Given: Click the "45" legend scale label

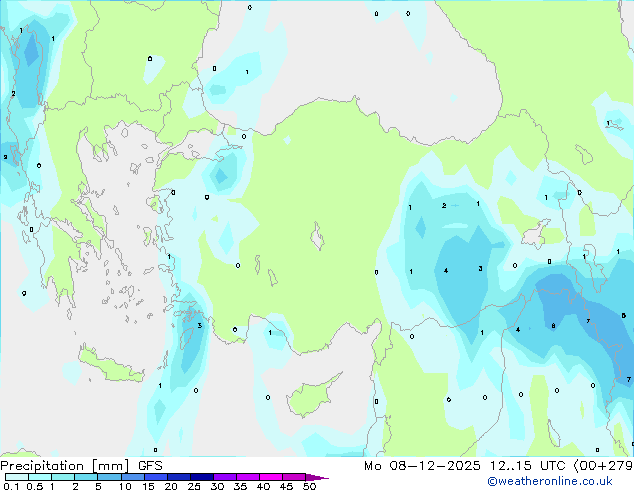Looking at the screenshot, I should (x=286, y=486).
